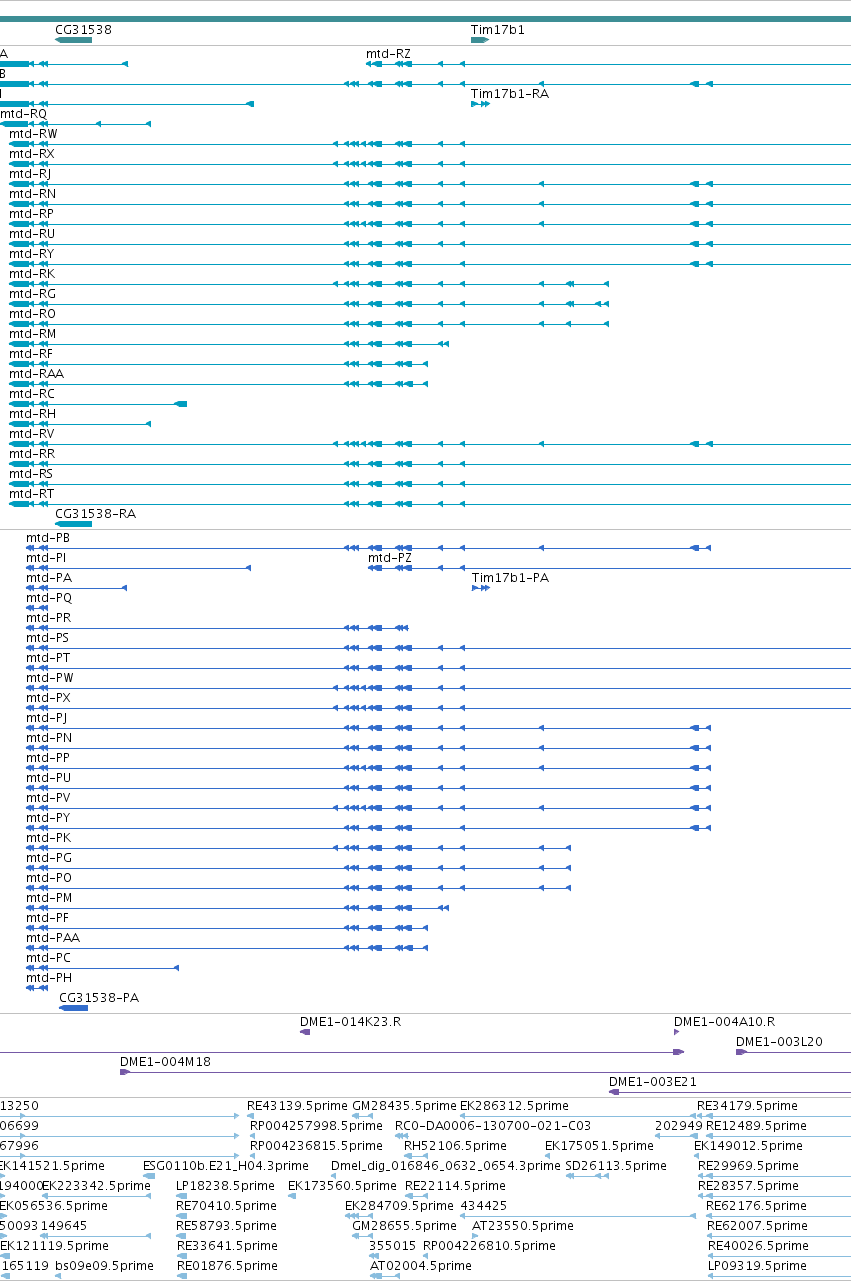Image resolution: width=851 pixels, height=1281 pixels.
Task: Click the CG31538 gene label at top
Action: point(83,30)
